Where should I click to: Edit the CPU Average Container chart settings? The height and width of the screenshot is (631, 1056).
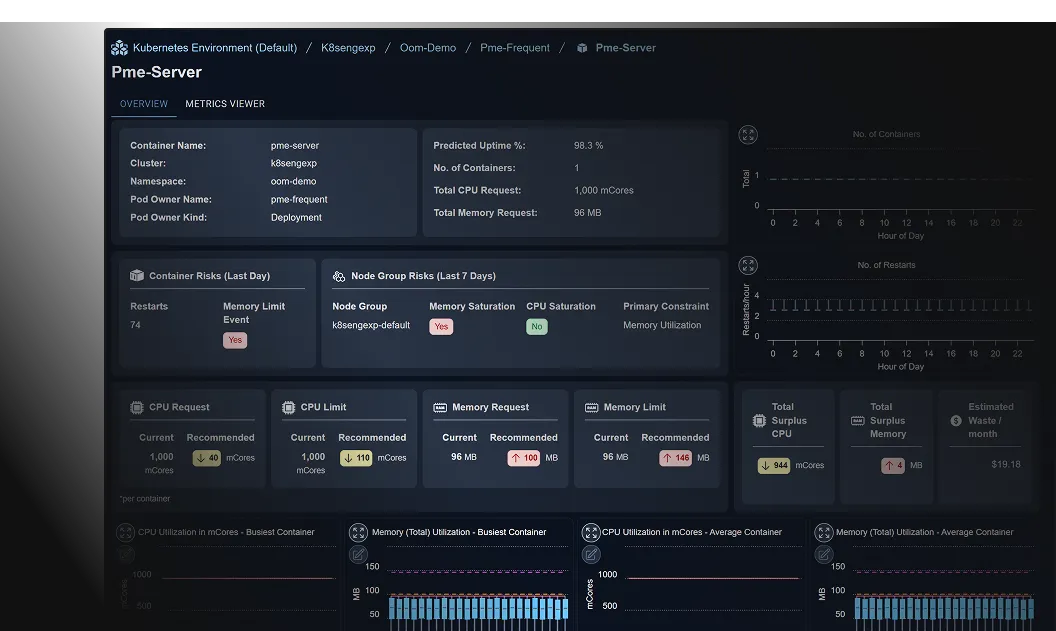click(591, 554)
